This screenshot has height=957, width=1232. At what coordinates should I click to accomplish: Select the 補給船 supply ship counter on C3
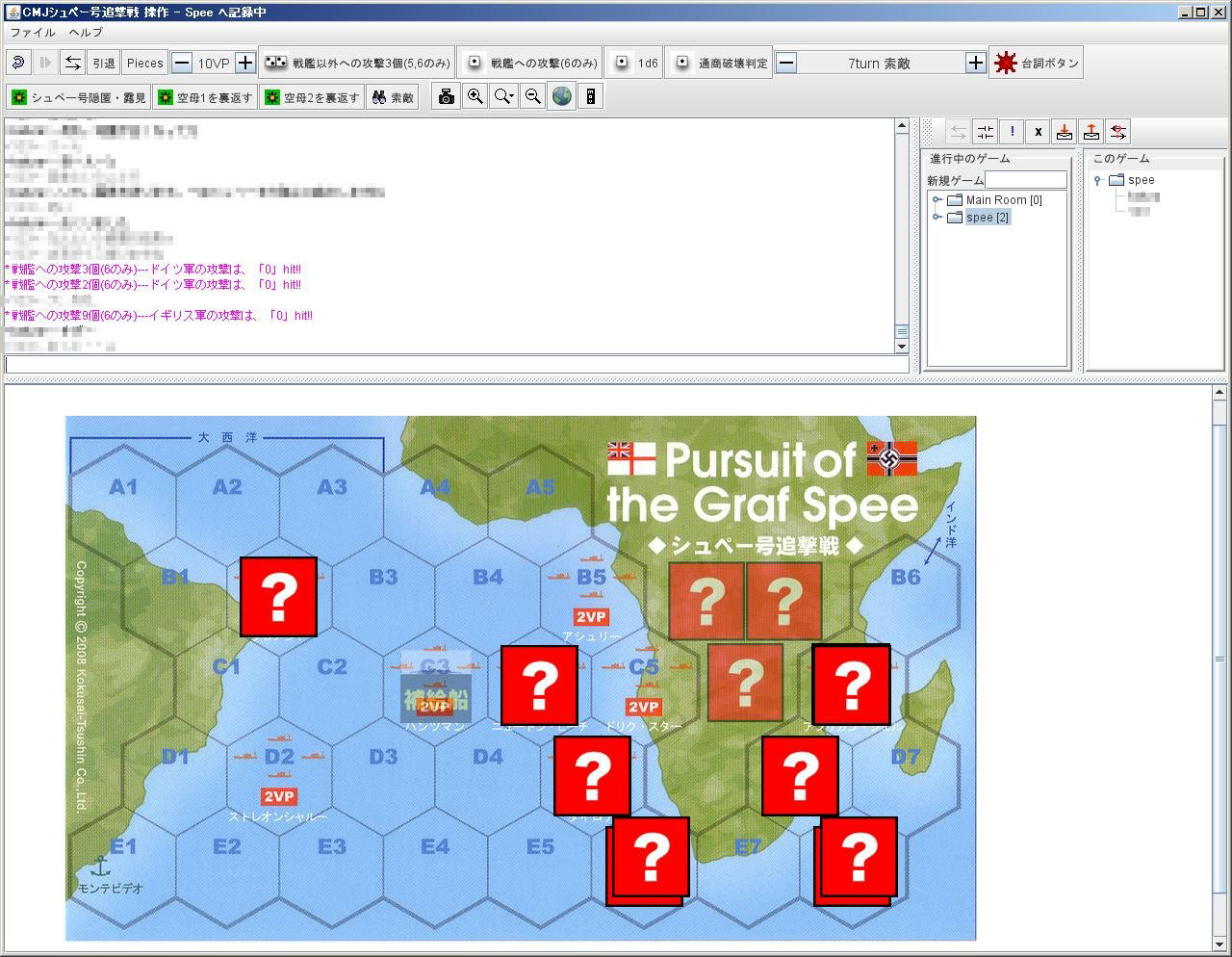point(436,686)
